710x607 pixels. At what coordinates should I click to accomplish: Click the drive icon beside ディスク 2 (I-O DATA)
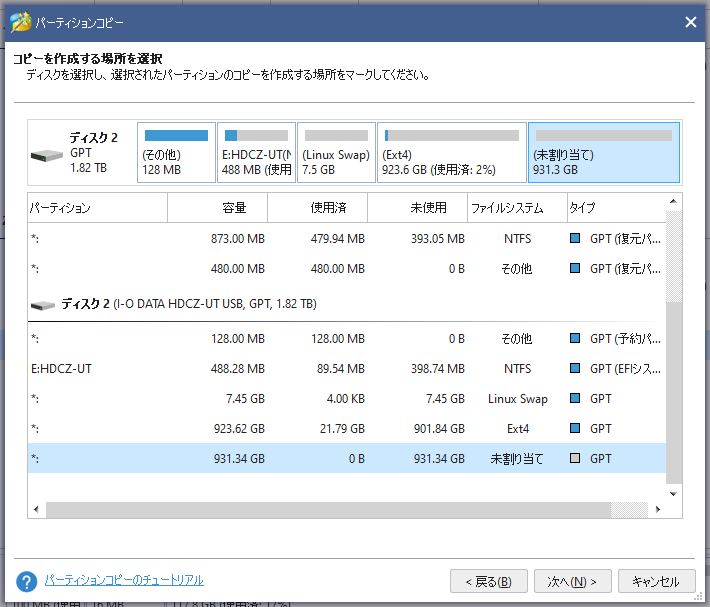click(x=43, y=306)
